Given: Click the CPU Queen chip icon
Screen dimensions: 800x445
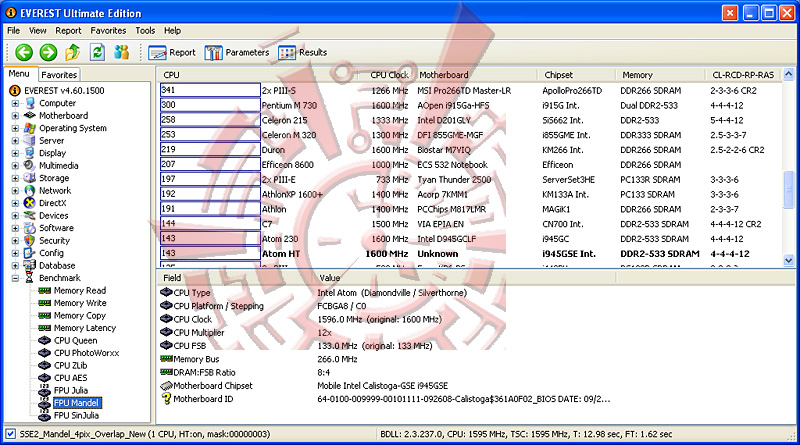Looking at the screenshot, I should [45, 340].
